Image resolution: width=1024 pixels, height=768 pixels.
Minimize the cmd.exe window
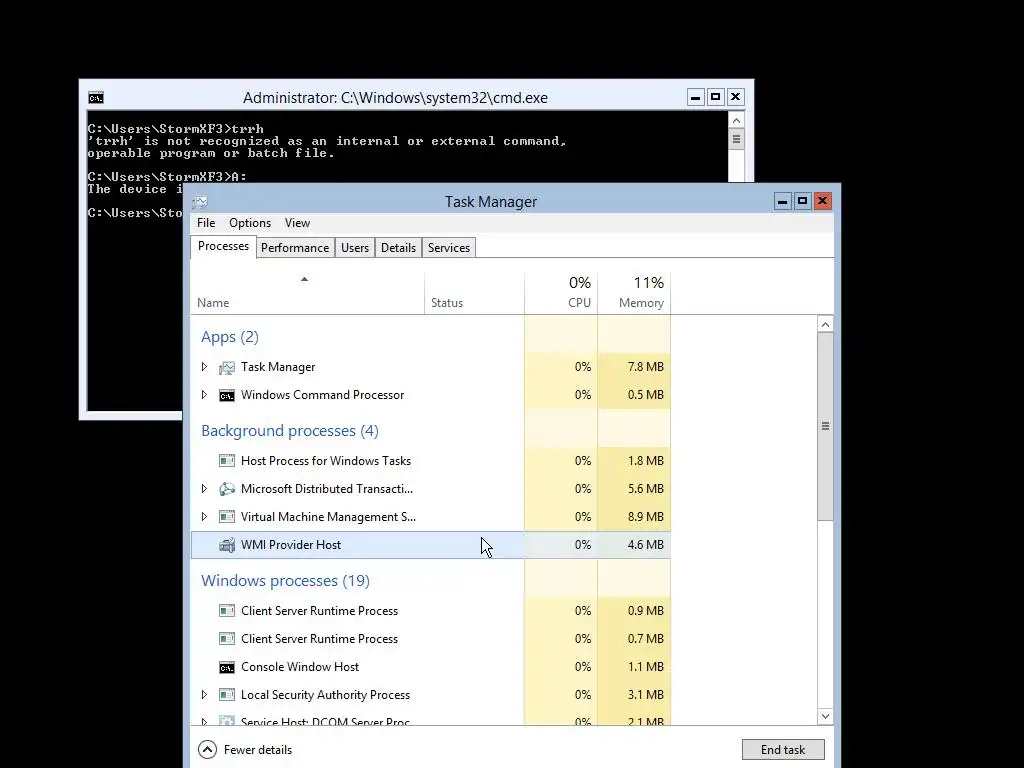coord(696,97)
